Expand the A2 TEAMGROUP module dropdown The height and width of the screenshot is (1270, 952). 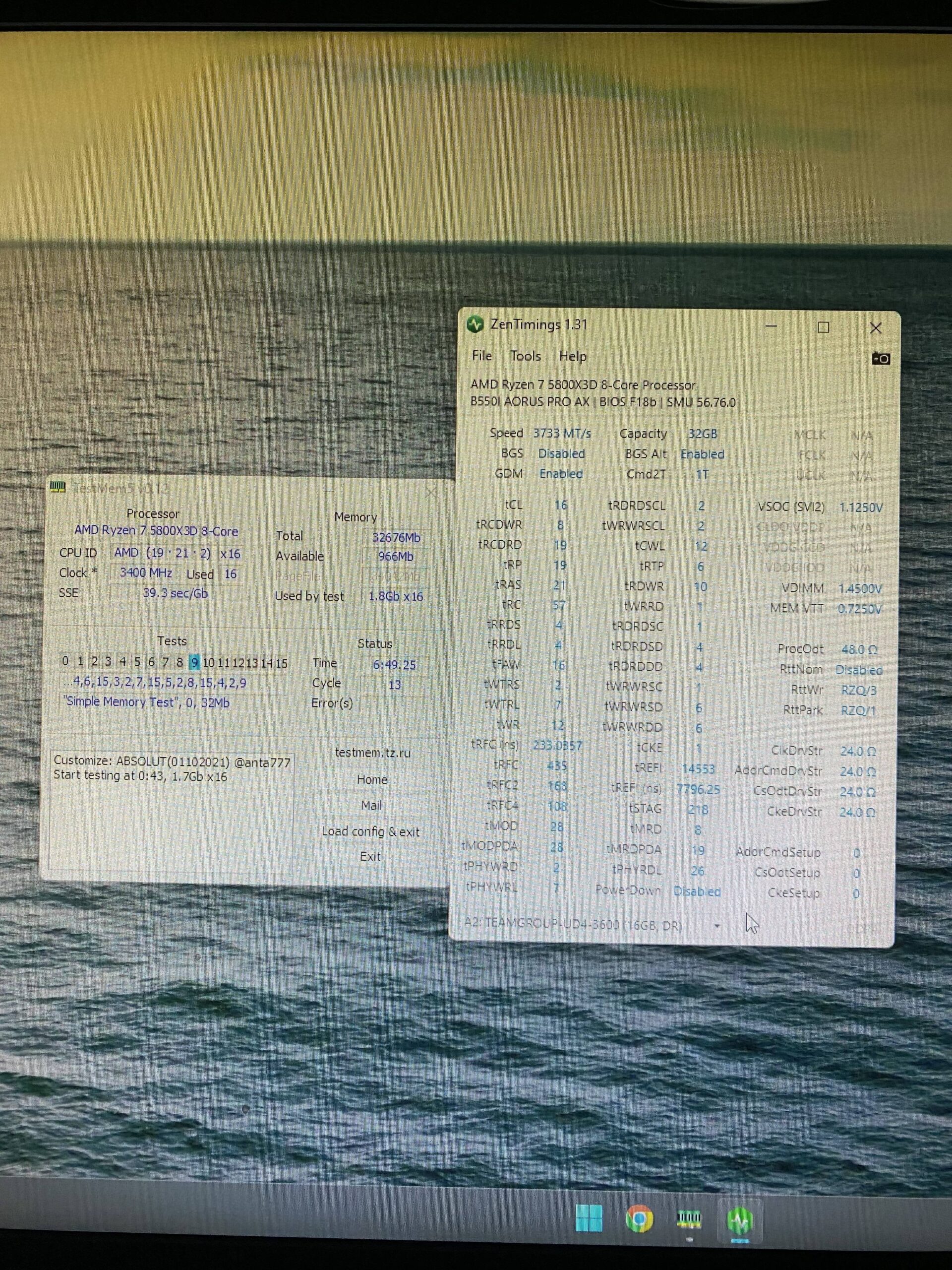coord(716,926)
